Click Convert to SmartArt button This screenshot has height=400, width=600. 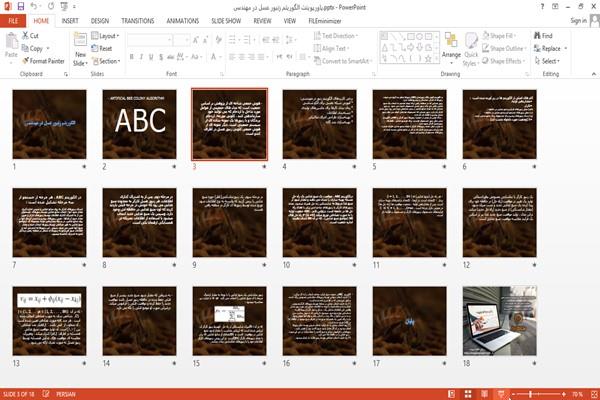[342, 61]
